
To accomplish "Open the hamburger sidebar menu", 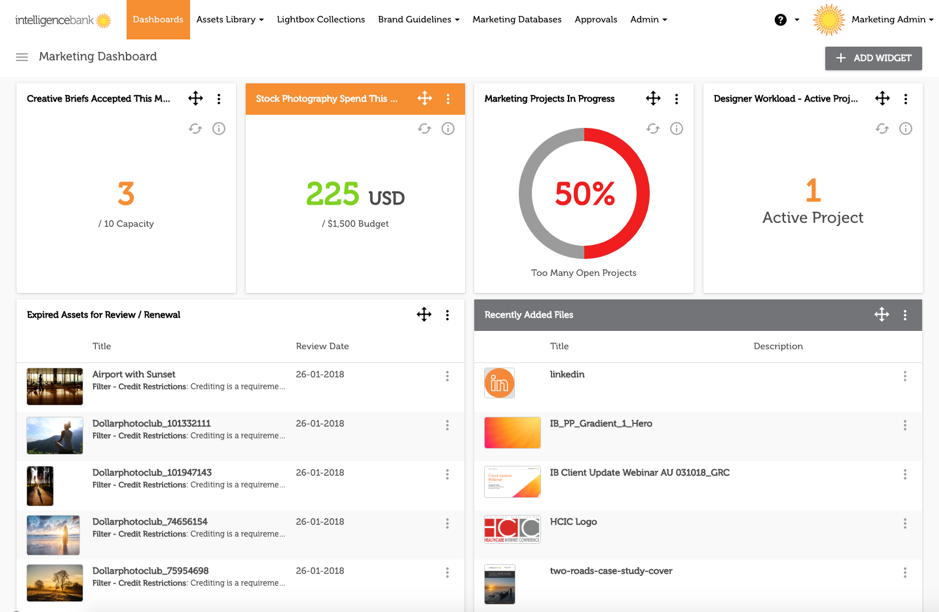I will coord(22,57).
